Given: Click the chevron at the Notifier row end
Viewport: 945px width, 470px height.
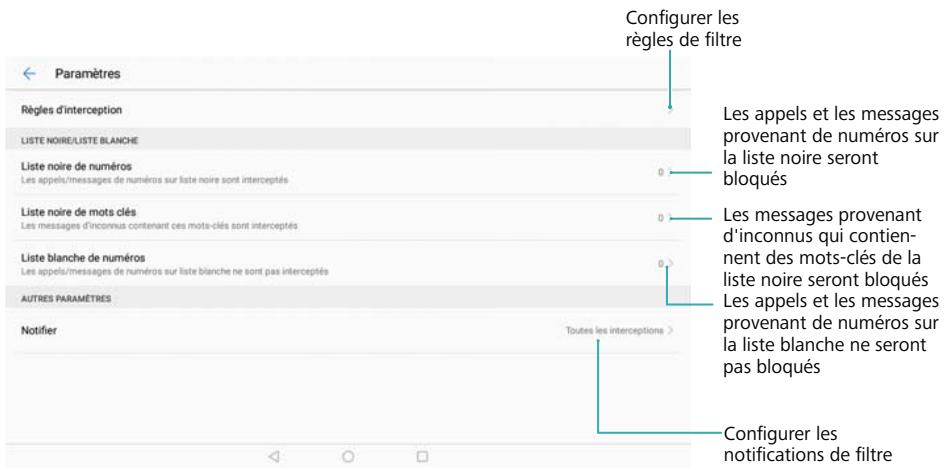Looking at the screenshot, I should 670,329.
